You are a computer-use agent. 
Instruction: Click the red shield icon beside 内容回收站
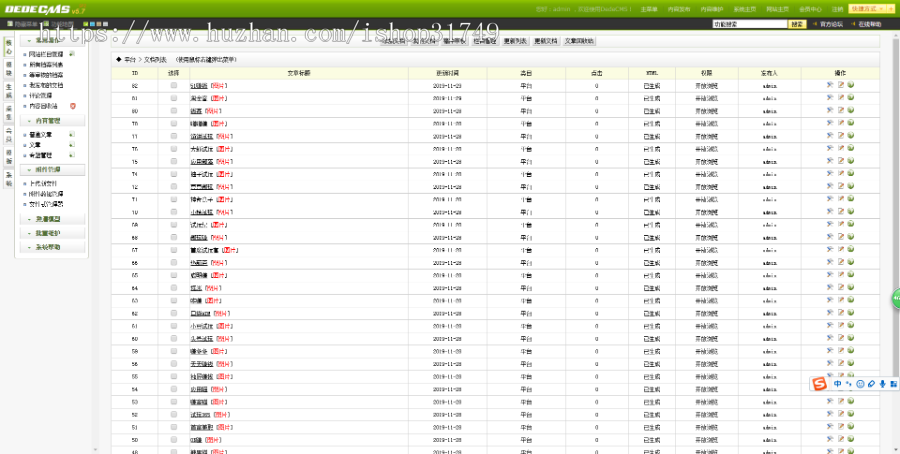click(x=72, y=105)
